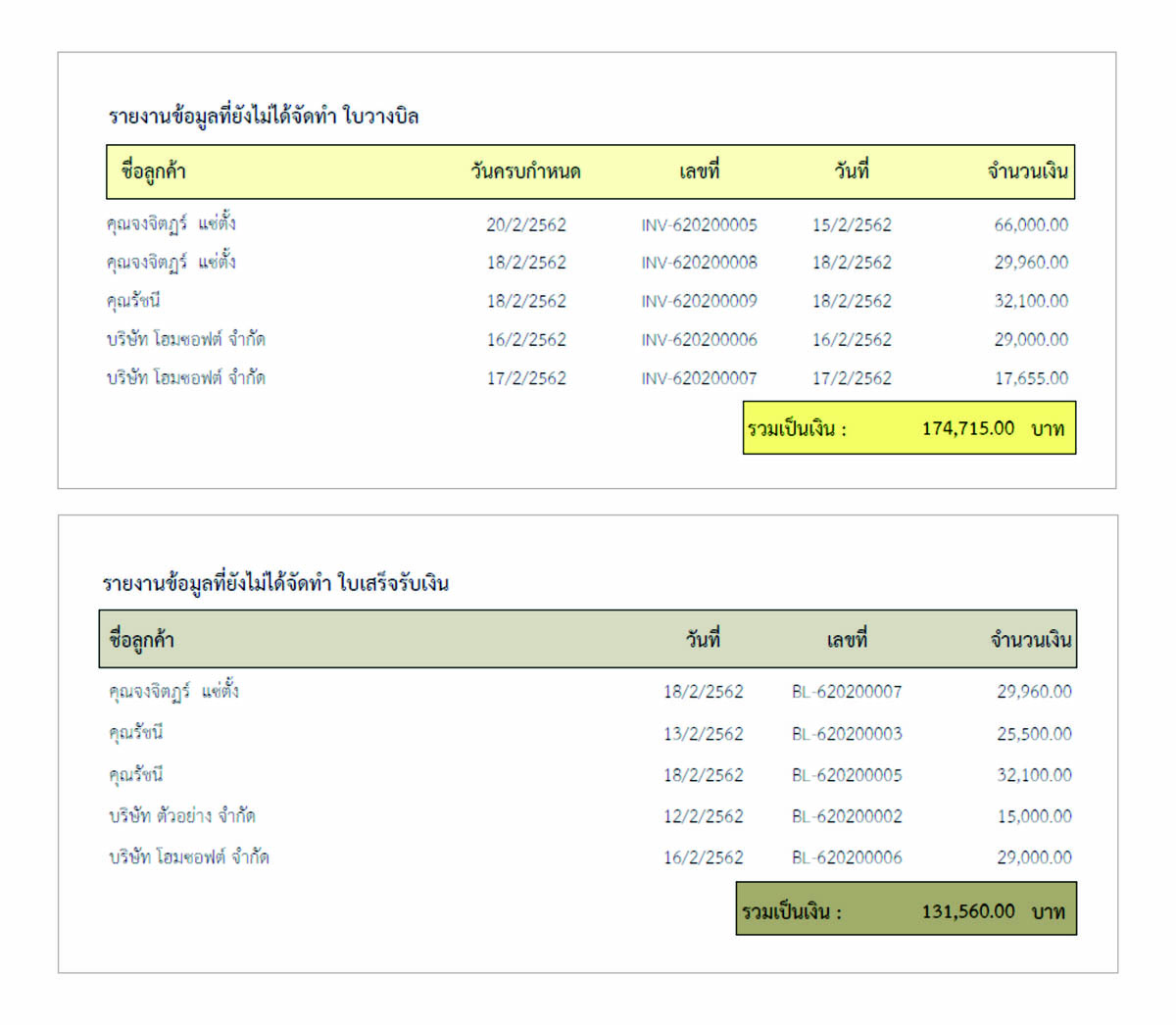Click the วันครบกำหนด column header
This screenshot has height=1025, width=1176.
tap(525, 171)
